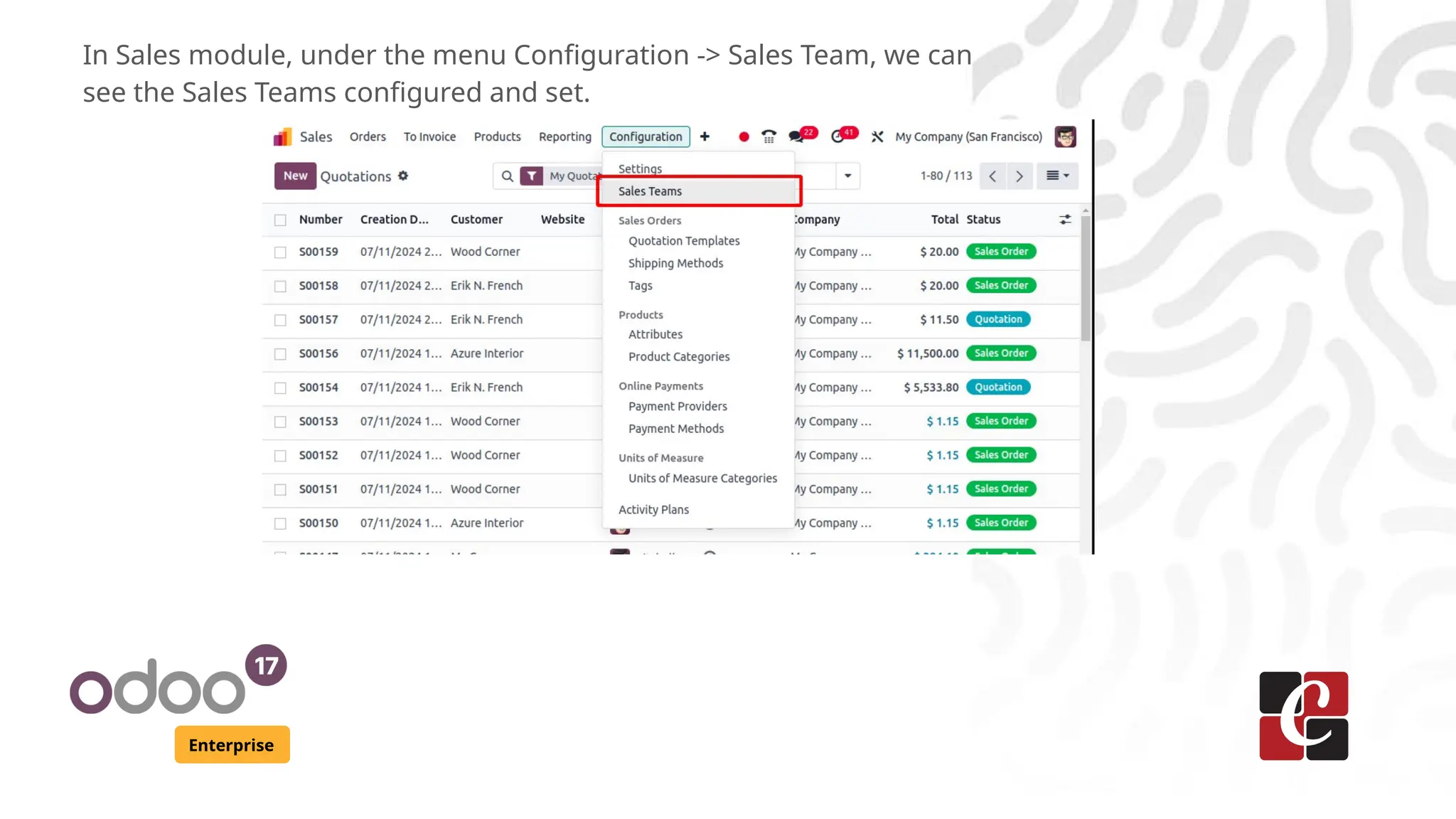
Task: Choose Payment Methods menu entry
Action: tap(675, 429)
